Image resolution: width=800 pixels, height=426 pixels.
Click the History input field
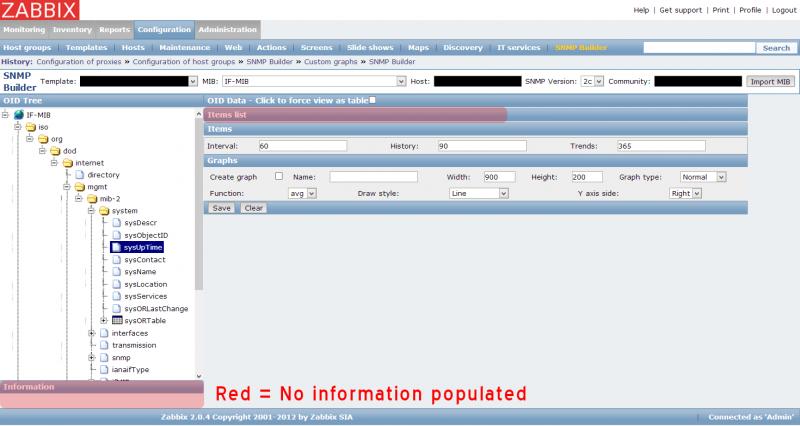tap(482, 146)
